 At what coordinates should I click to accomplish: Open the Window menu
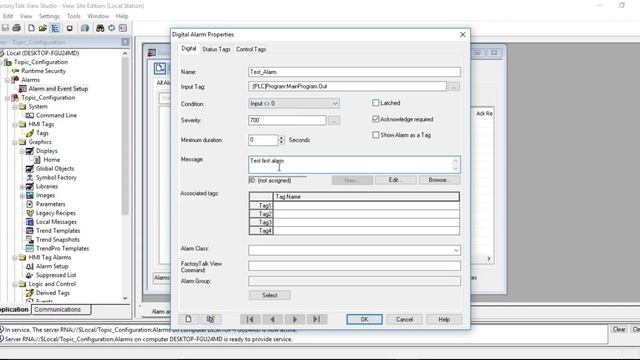[x=98, y=16]
